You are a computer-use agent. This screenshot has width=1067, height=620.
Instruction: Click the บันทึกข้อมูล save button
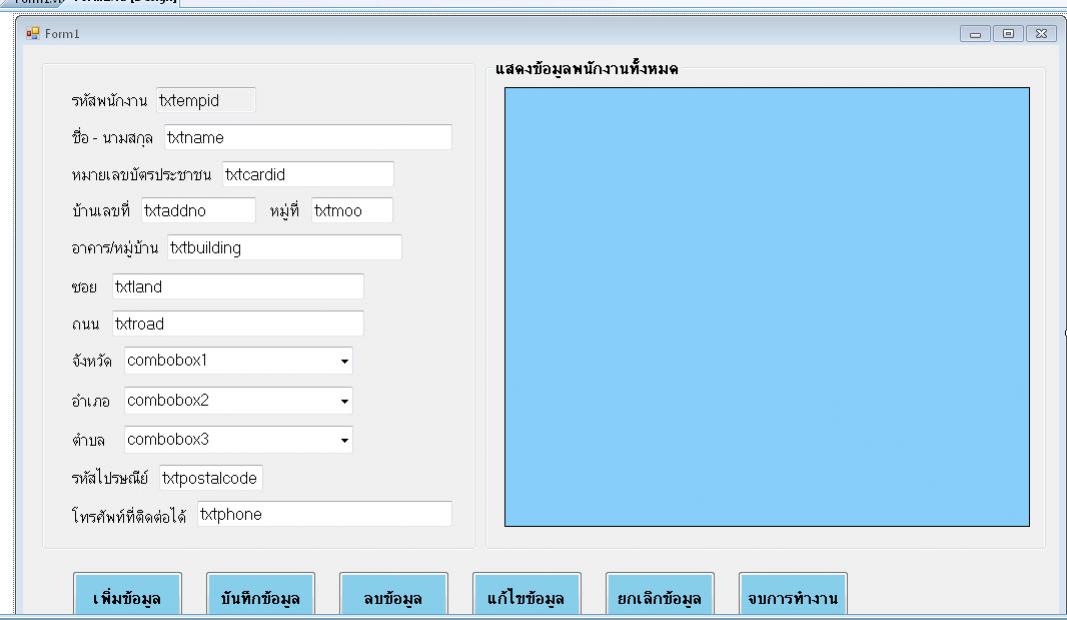[x=260, y=596]
